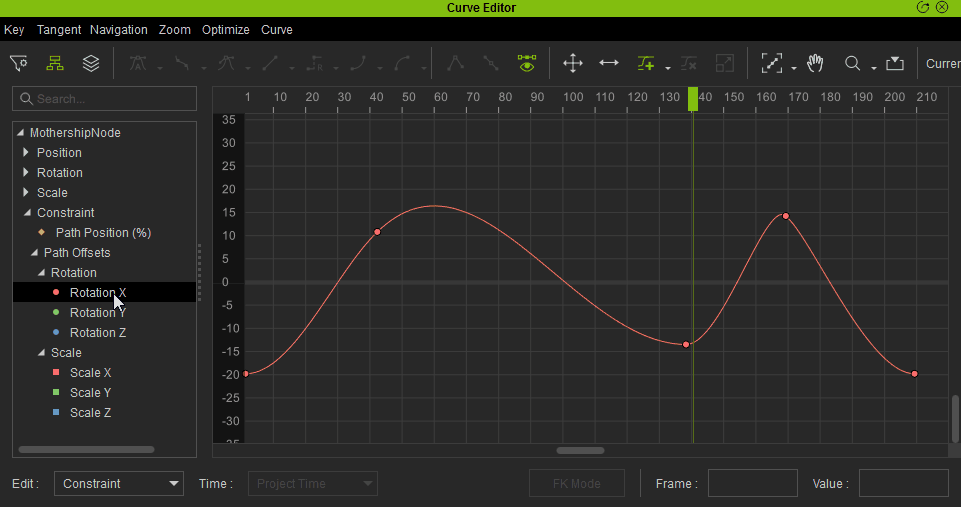Select the curve key at frame 41

coord(377,232)
